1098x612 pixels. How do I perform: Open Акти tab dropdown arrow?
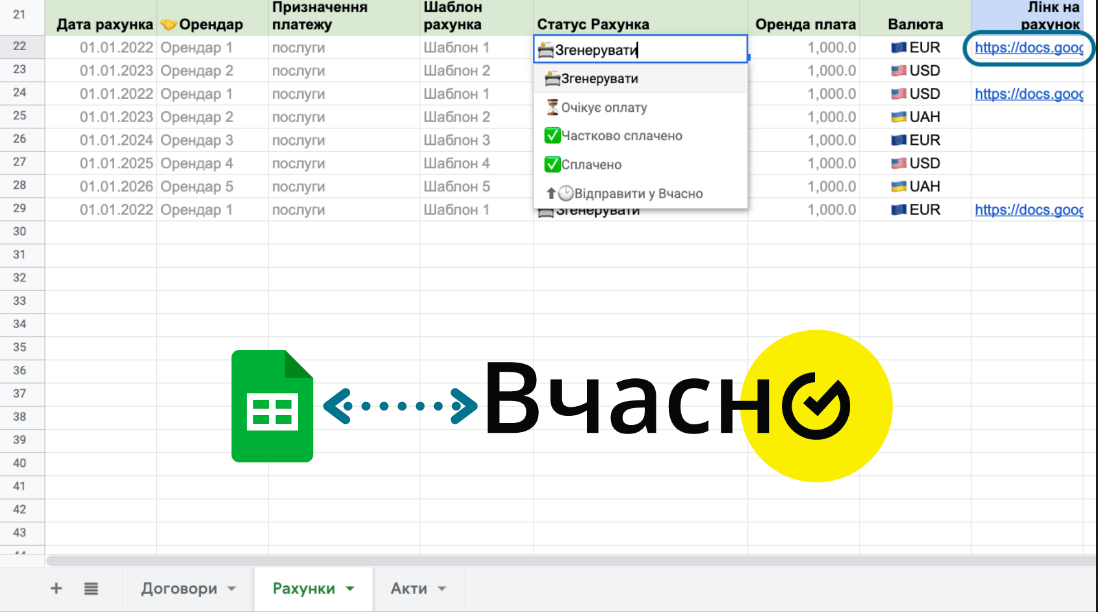(442, 589)
